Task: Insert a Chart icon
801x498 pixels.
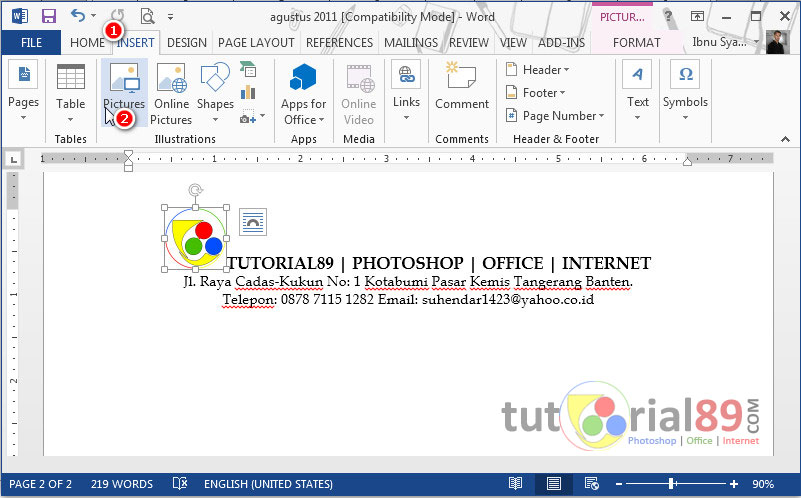Action: click(x=248, y=92)
